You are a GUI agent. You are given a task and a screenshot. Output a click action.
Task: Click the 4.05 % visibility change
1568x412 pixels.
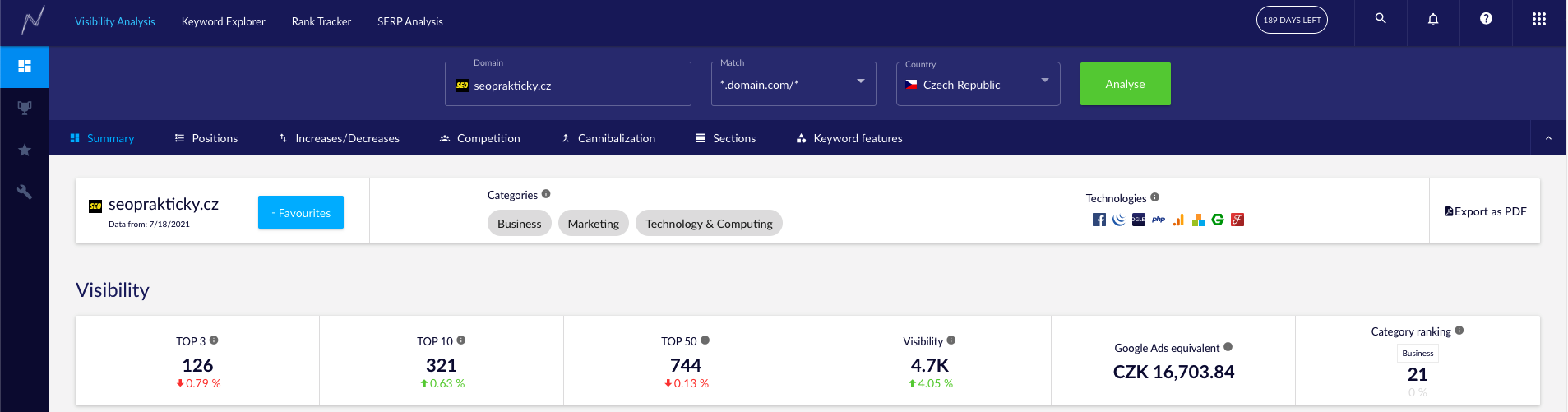tap(930, 383)
